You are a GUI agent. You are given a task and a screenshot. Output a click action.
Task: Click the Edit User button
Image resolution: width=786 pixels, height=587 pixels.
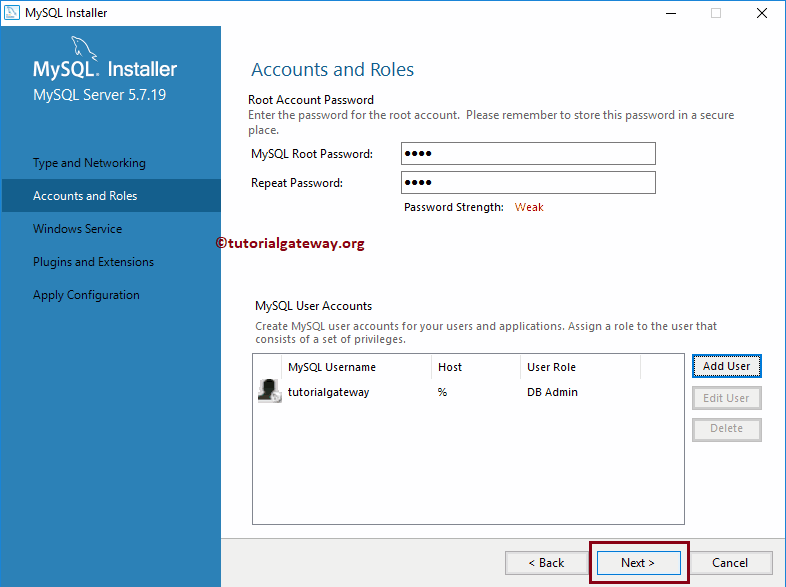coord(726,398)
